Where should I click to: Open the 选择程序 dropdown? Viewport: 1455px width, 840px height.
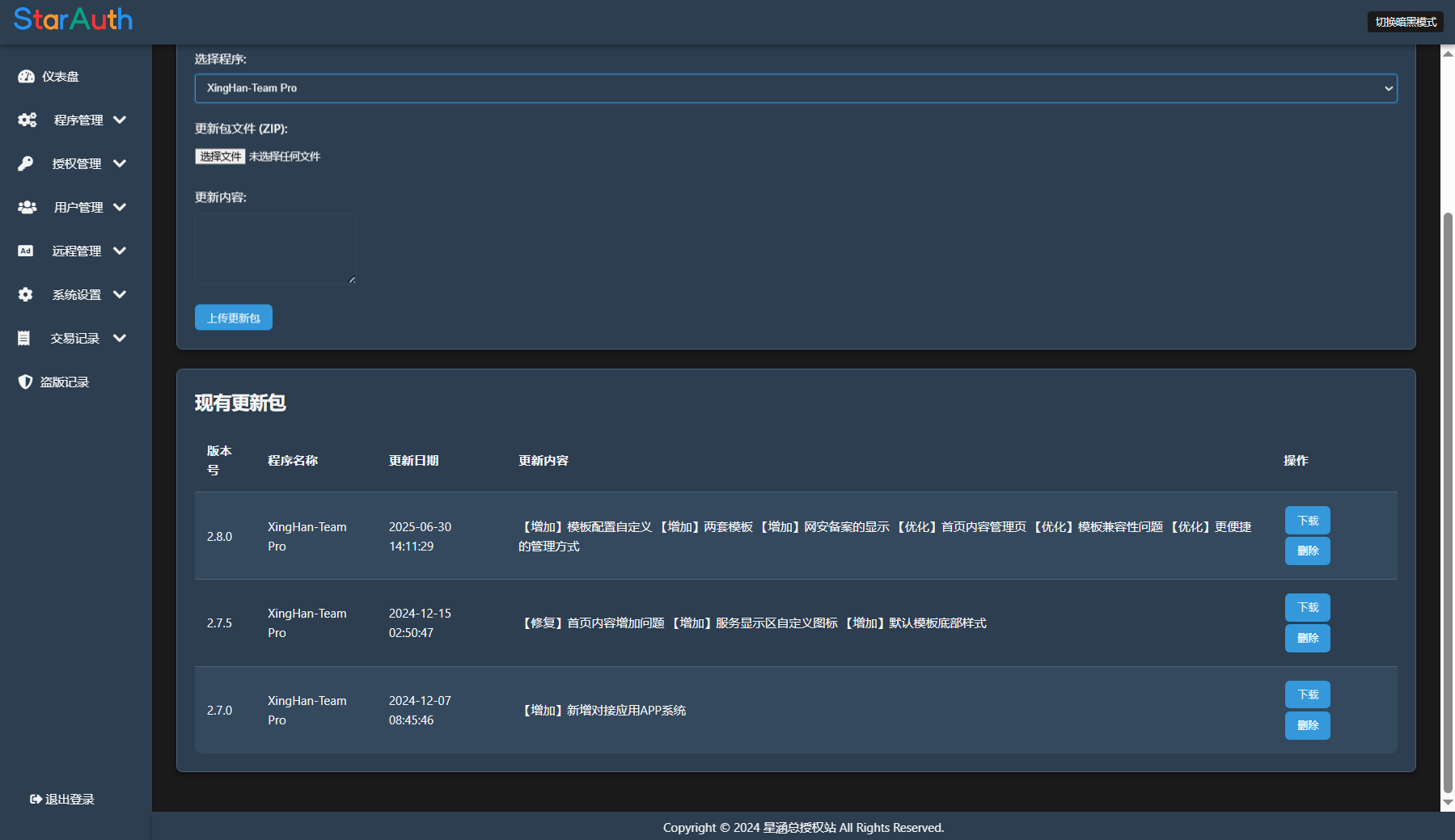796,88
